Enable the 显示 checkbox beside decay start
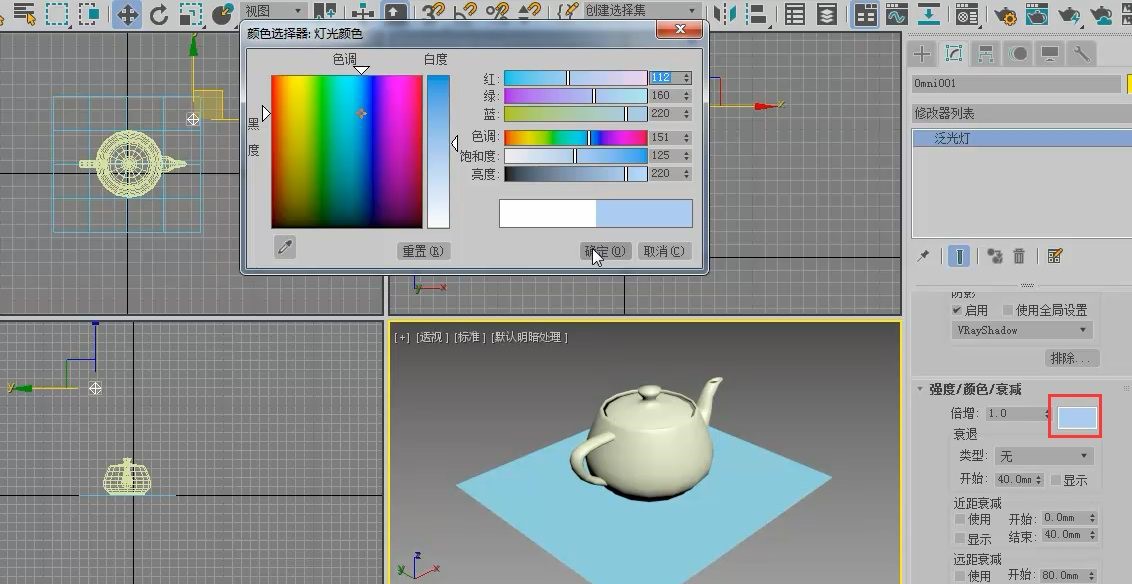Viewport: 1132px width, 584px height. 1055,479
